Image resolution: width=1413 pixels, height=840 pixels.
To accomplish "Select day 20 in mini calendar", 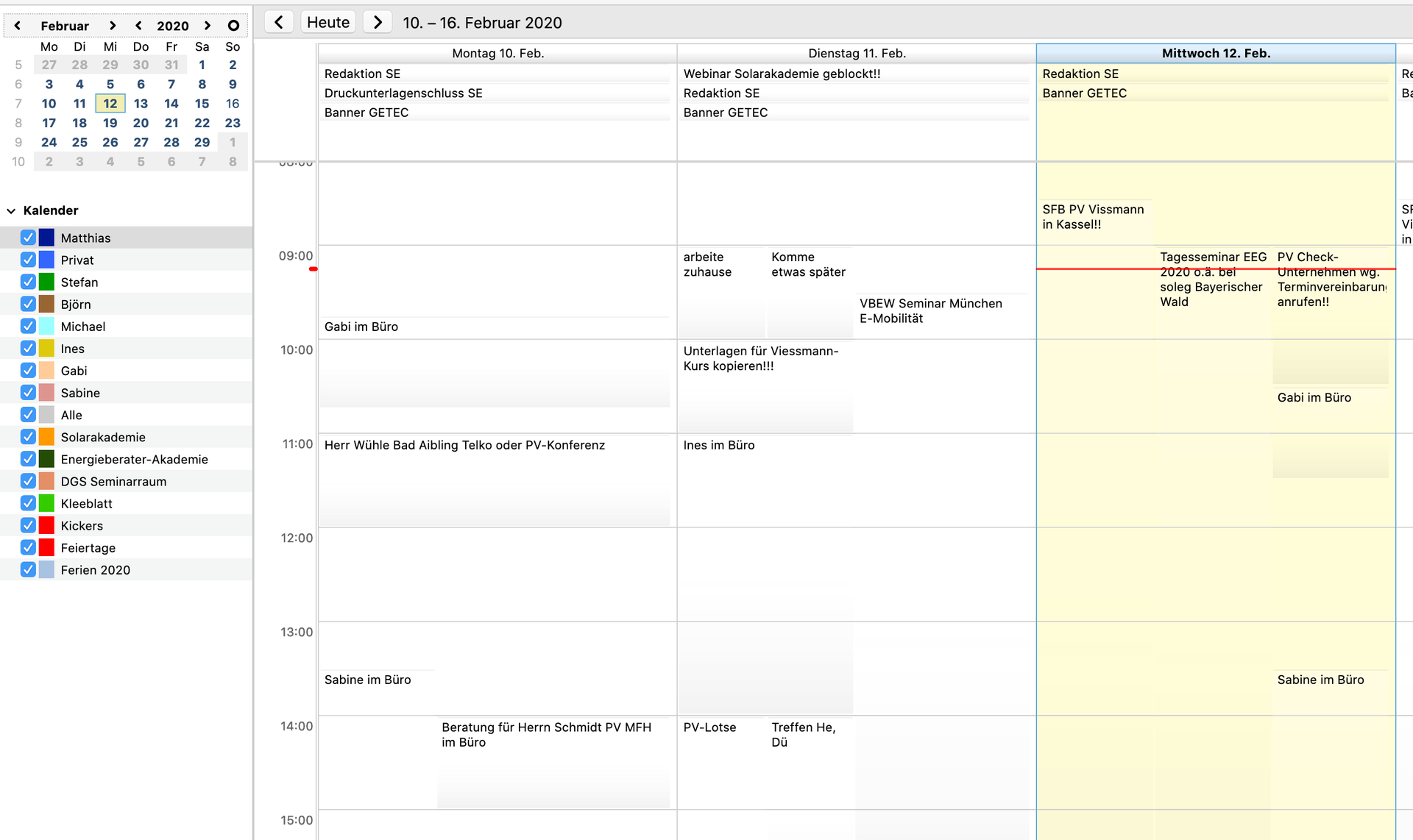I will point(141,123).
